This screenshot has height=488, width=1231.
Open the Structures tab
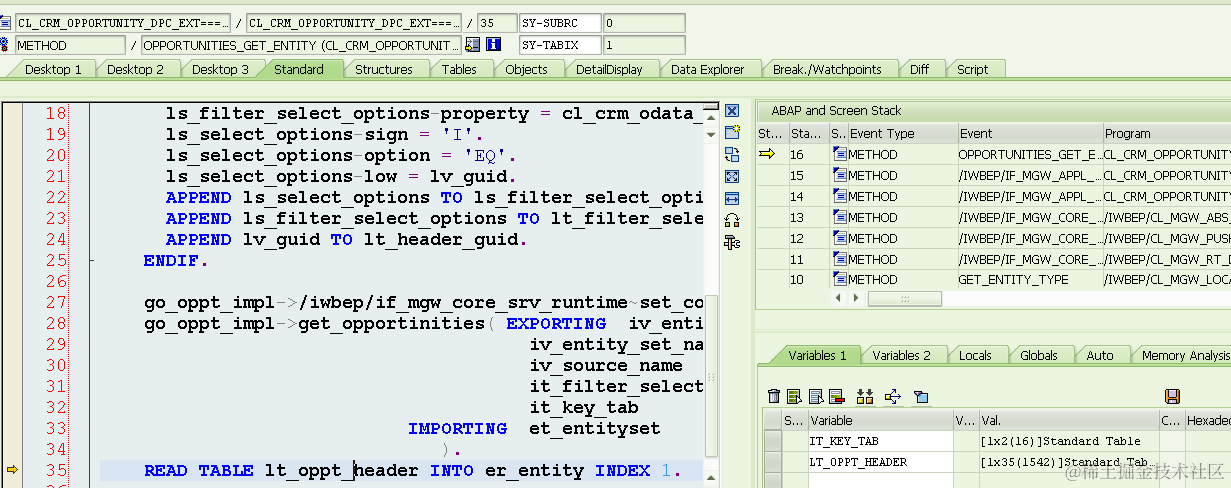point(384,69)
